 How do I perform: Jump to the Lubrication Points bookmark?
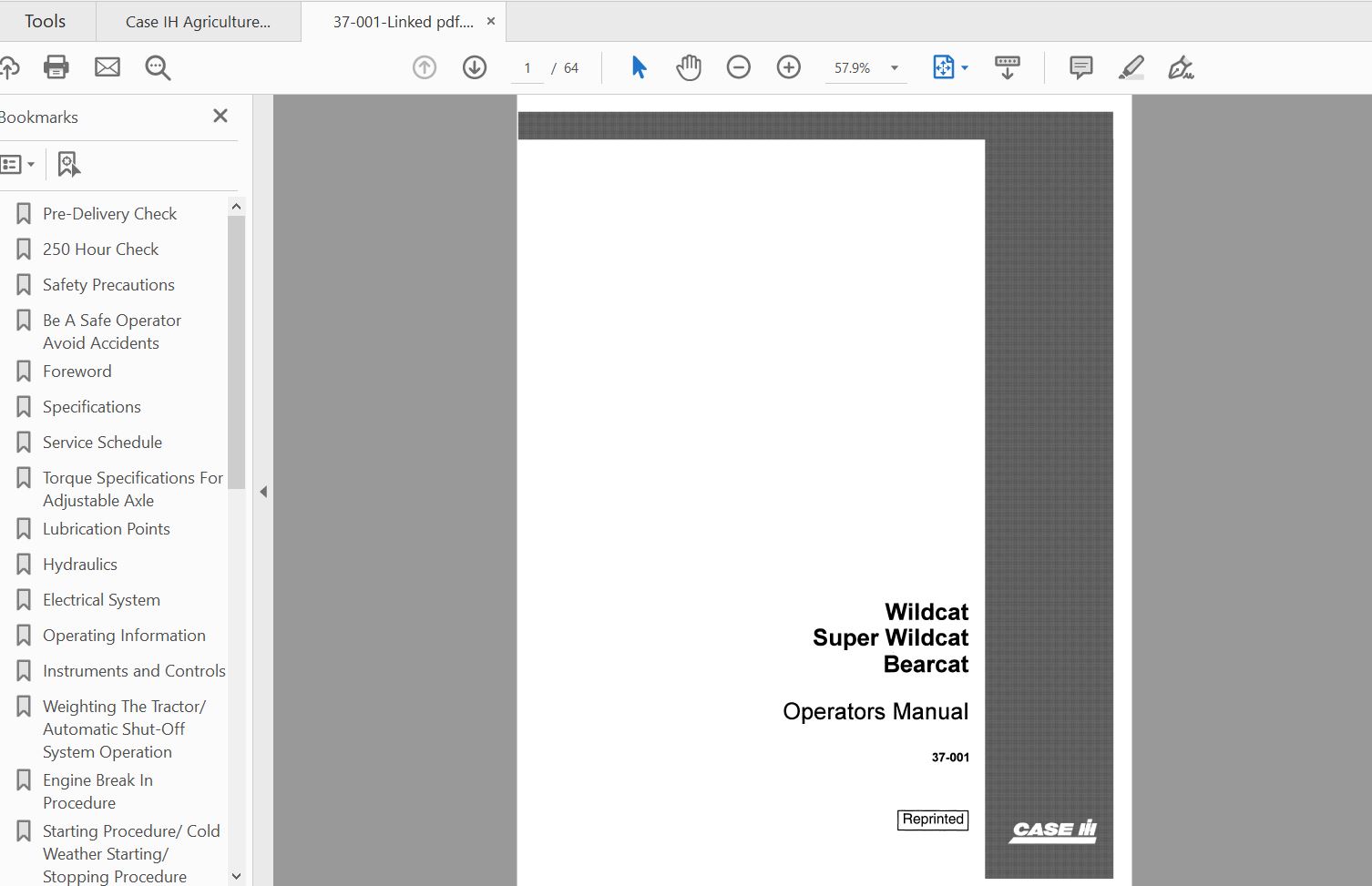tap(106, 528)
